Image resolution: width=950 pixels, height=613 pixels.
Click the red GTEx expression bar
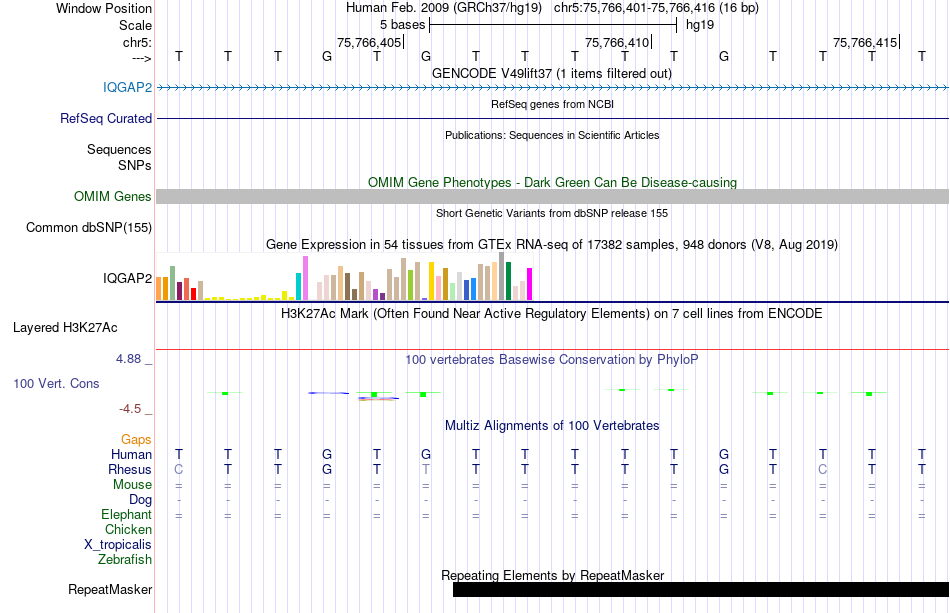click(x=193, y=294)
